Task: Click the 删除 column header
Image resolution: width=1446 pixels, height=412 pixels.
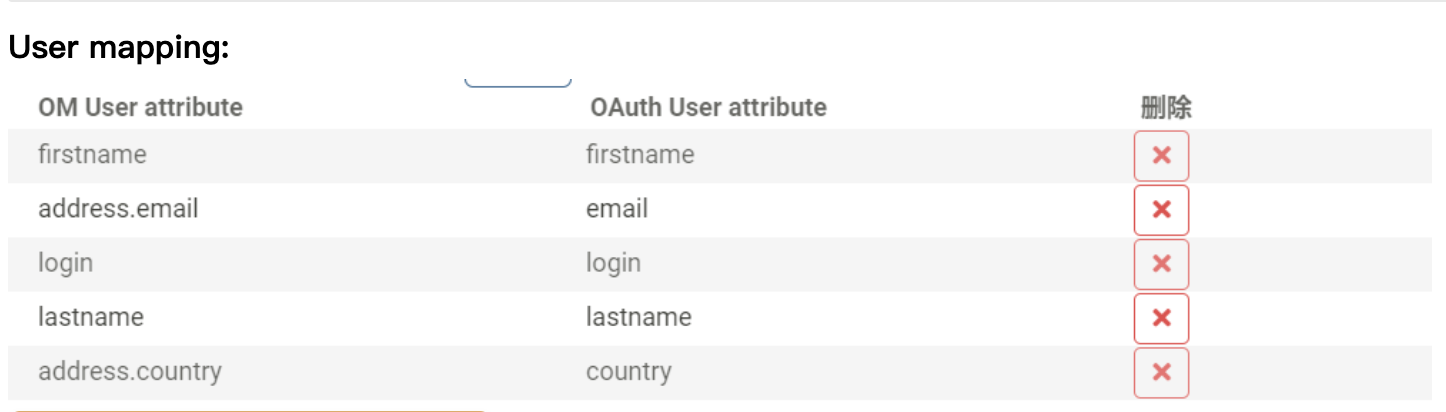Action: point(1165,107)
